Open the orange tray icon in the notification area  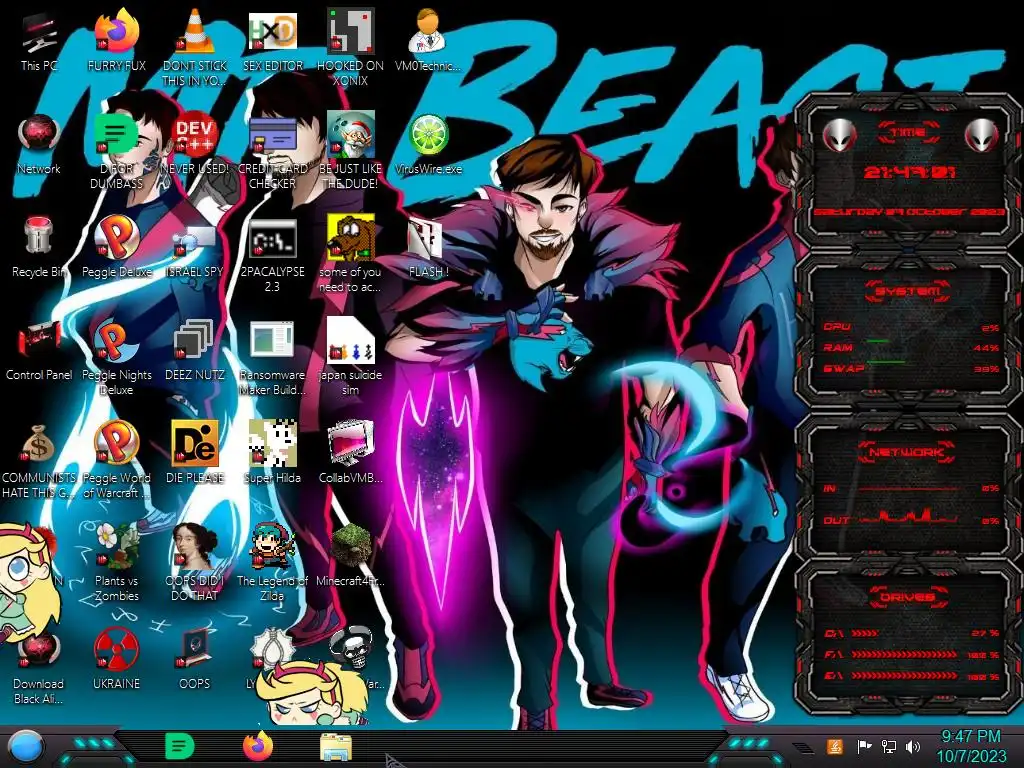point(835,746)
